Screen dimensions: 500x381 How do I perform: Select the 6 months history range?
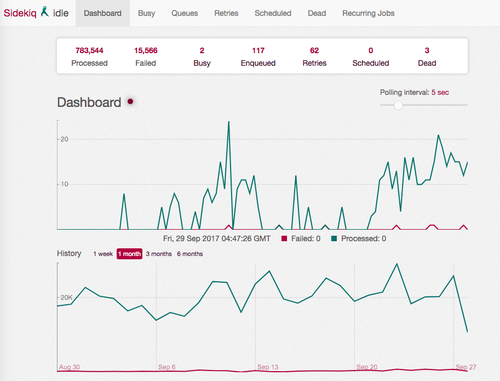pyautogui.click(x=190, y=254)
